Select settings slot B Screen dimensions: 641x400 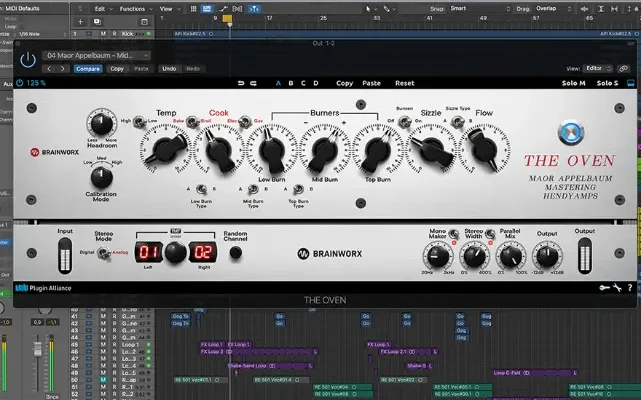click(x=291, y=83)
